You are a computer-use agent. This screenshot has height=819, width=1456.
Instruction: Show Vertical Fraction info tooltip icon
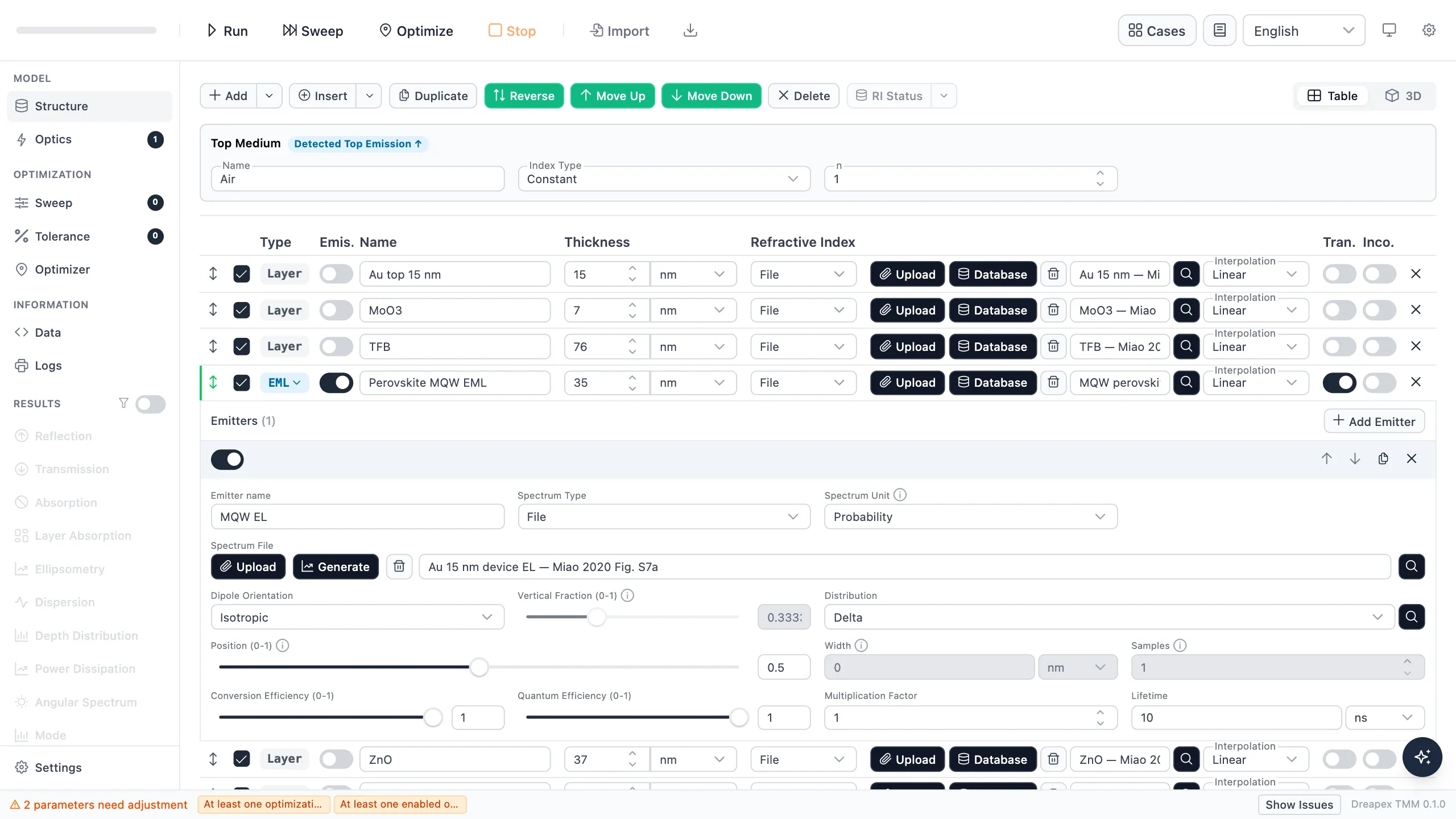[627, 595]
